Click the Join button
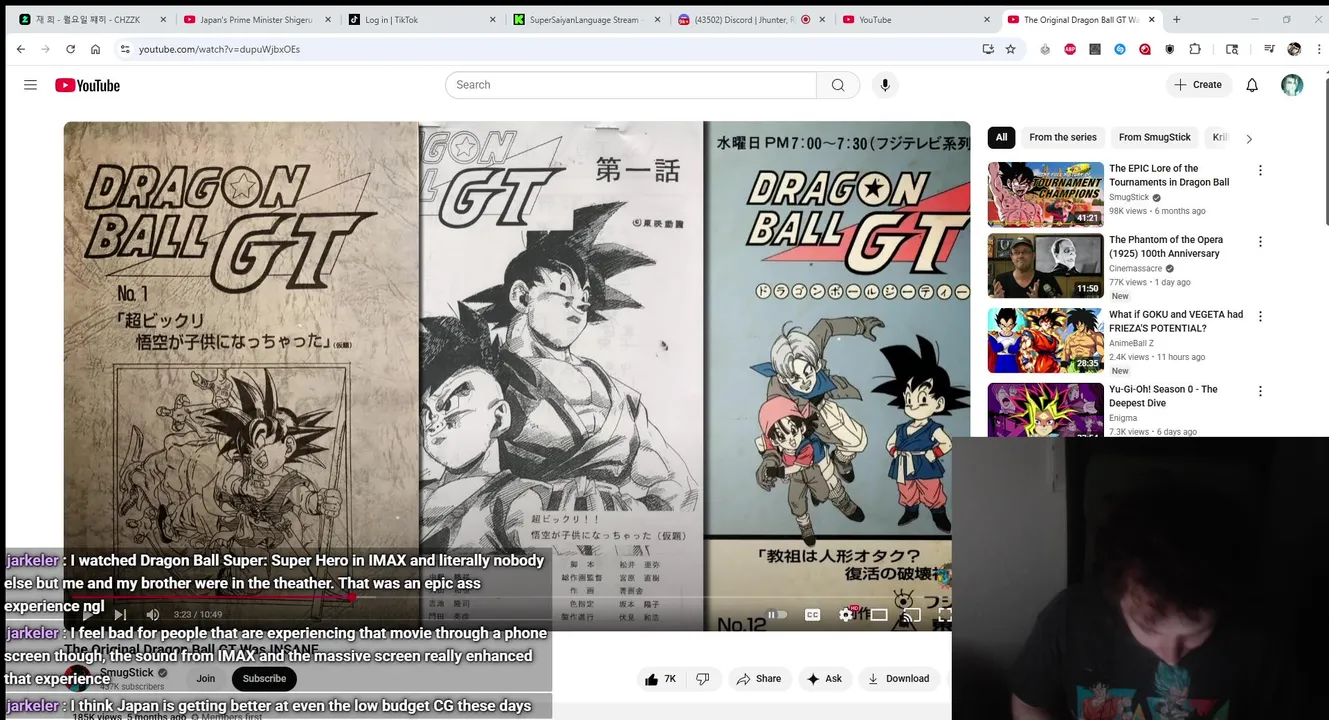 coord(206,679)
